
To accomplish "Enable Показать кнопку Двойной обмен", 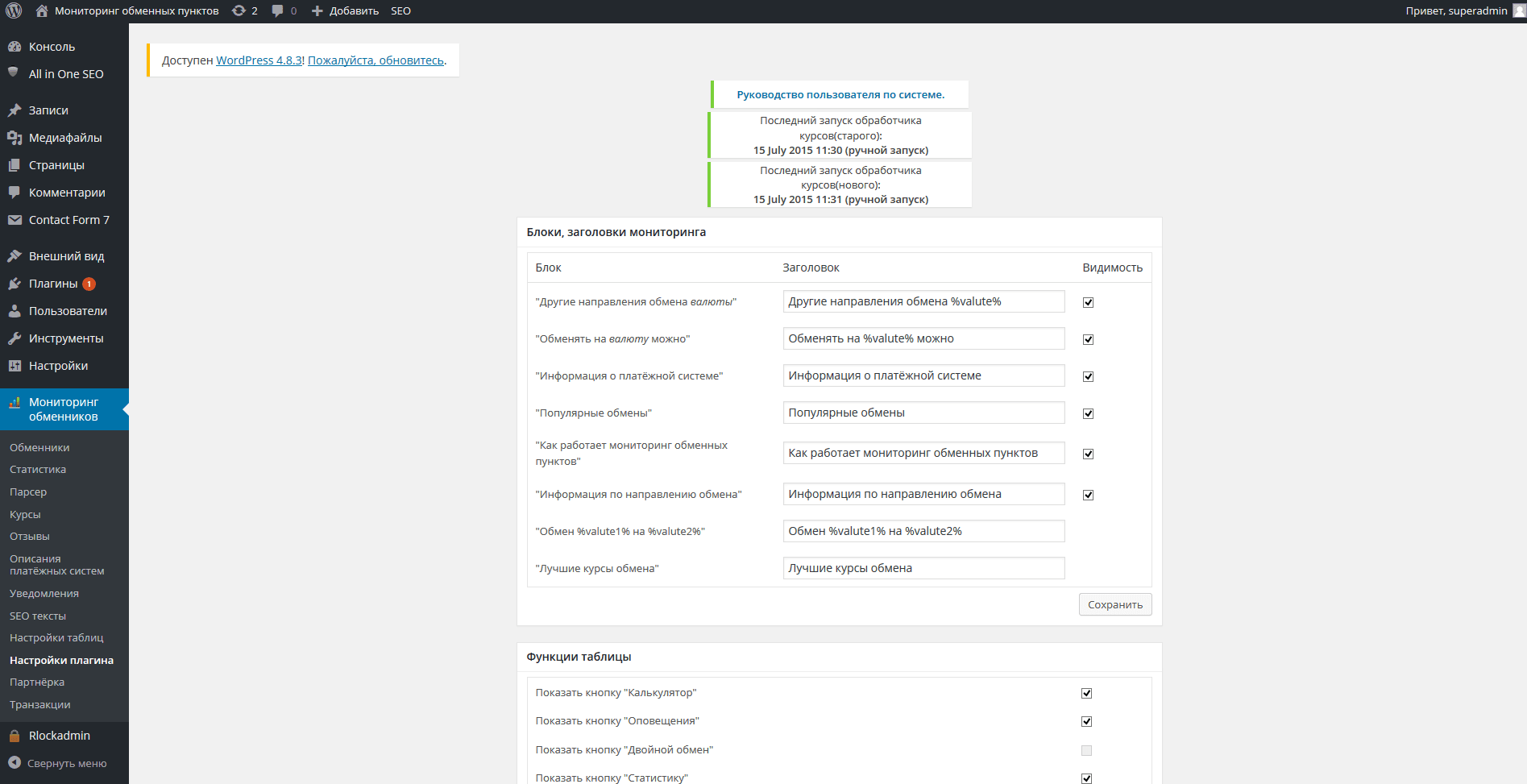I will (x=1086, y=750).
